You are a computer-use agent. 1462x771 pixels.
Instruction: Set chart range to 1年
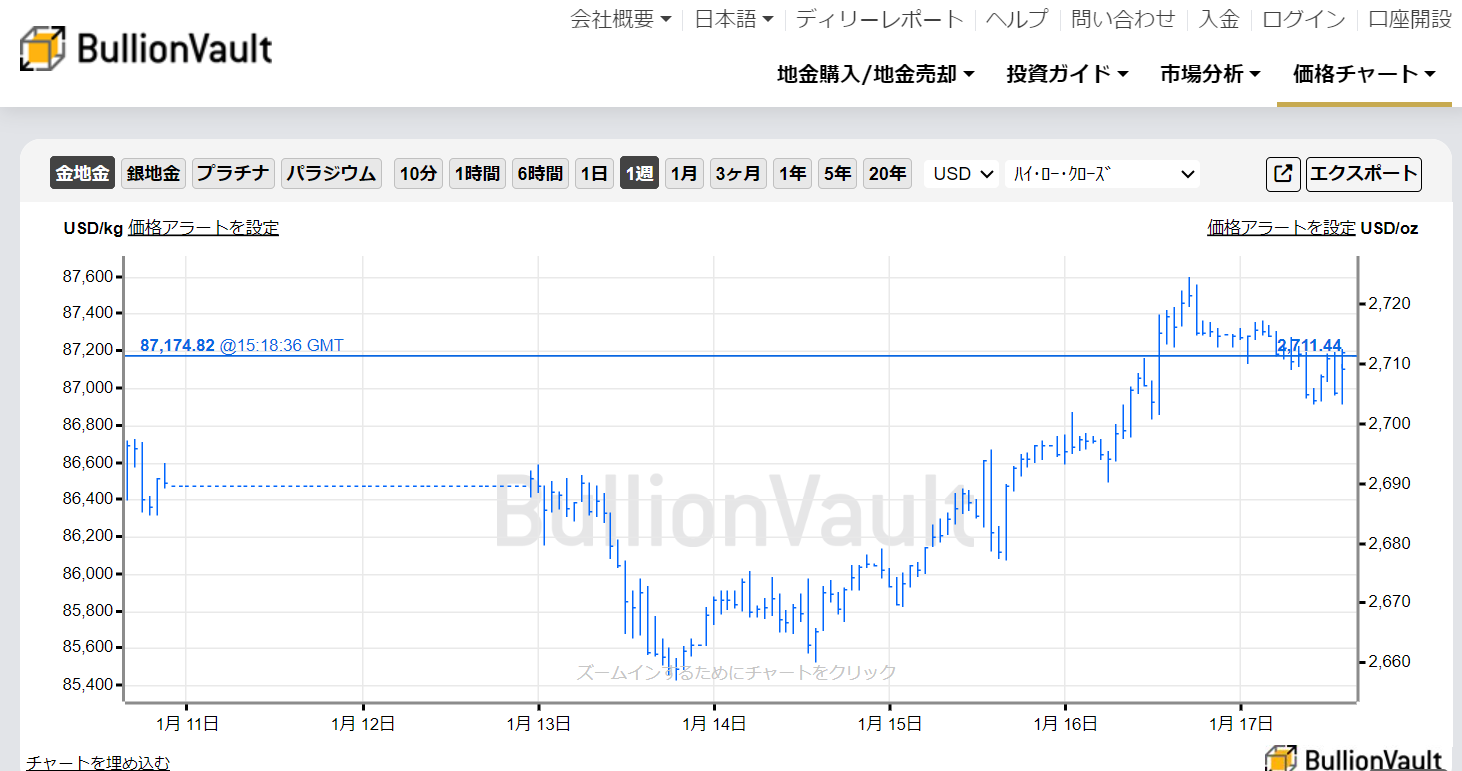coord(792,174)
